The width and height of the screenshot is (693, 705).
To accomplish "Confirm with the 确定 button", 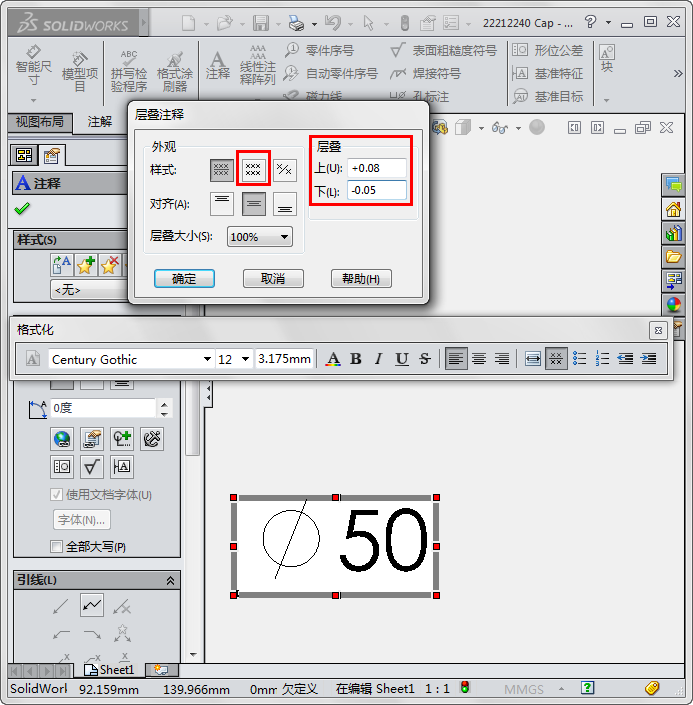I will coord(184,279).
